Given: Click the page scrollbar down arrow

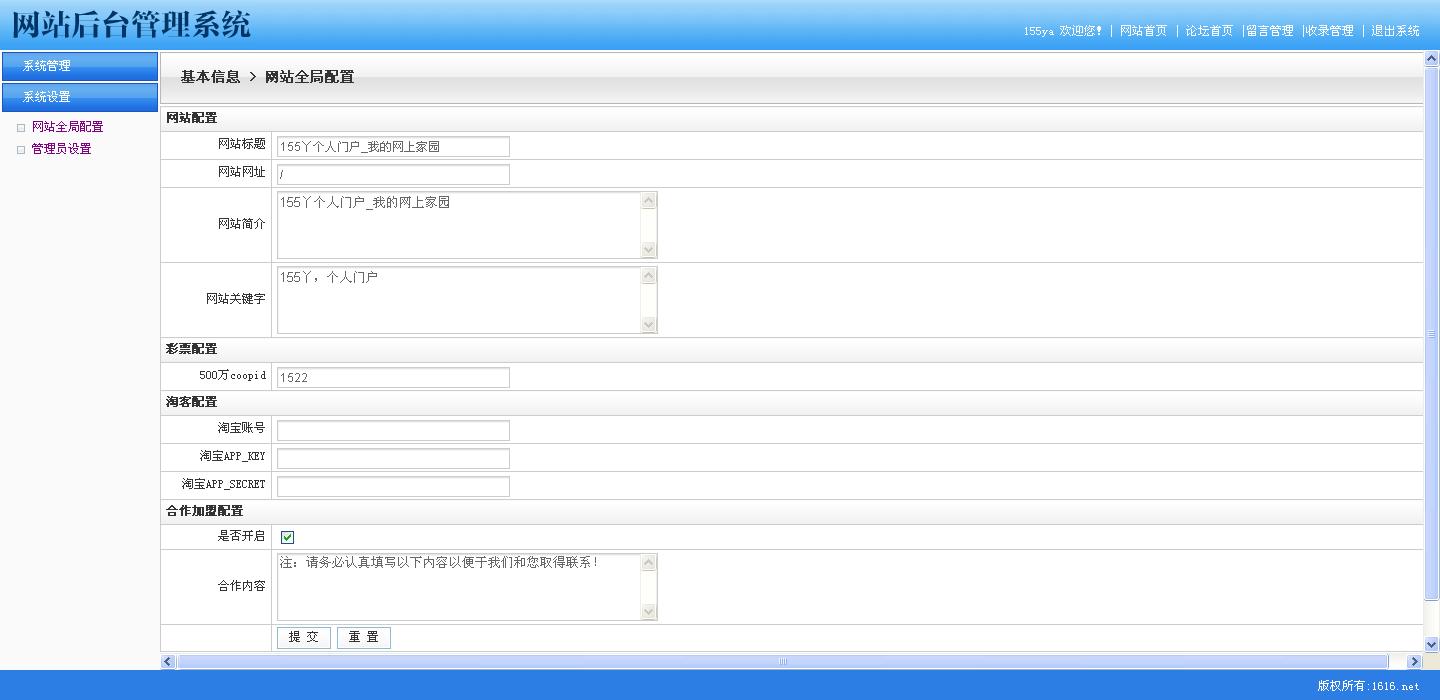Looking at the screenshot, I should tap(1431, 645).
